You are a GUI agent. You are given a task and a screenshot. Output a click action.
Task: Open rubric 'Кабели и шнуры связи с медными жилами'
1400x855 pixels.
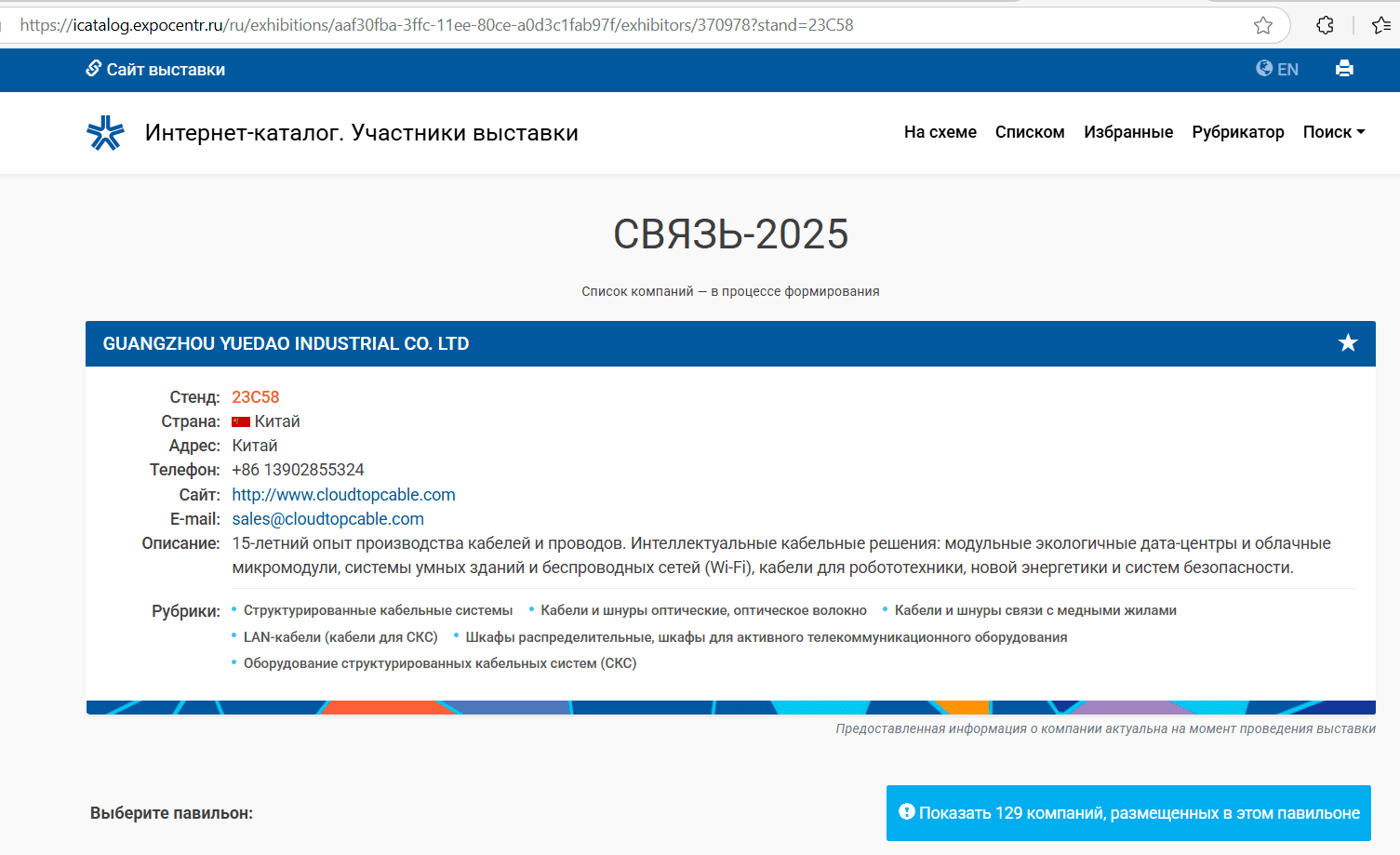1035,610
